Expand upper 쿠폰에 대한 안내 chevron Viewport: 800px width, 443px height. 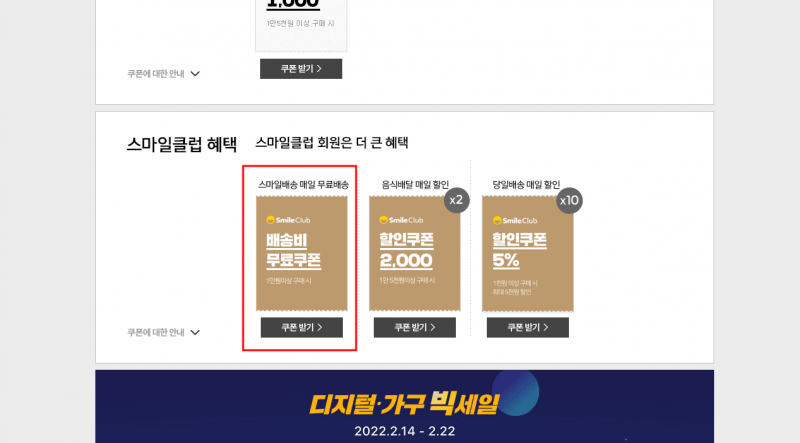[195, 74]
